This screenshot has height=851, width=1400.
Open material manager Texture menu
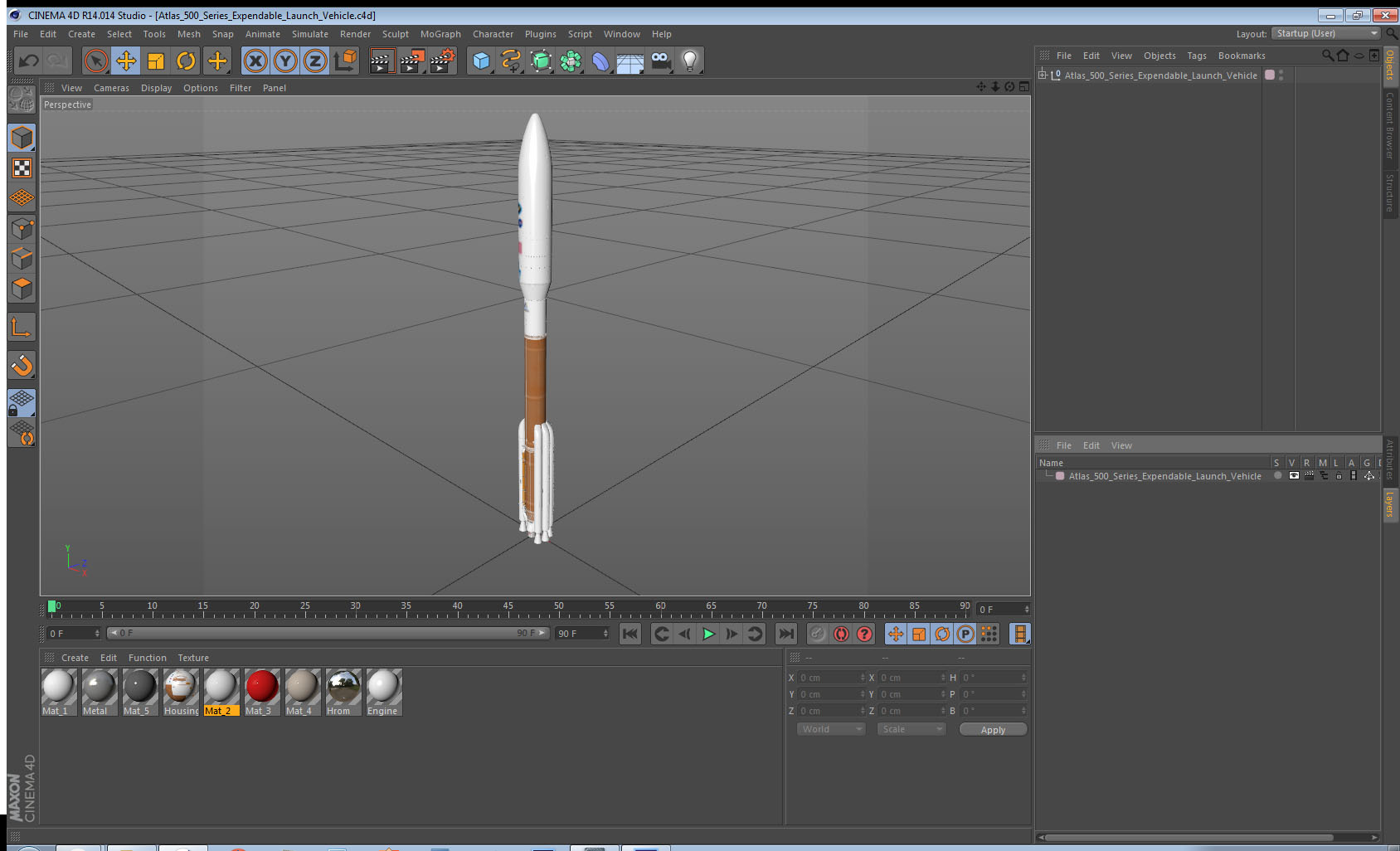tap(193, 658)
